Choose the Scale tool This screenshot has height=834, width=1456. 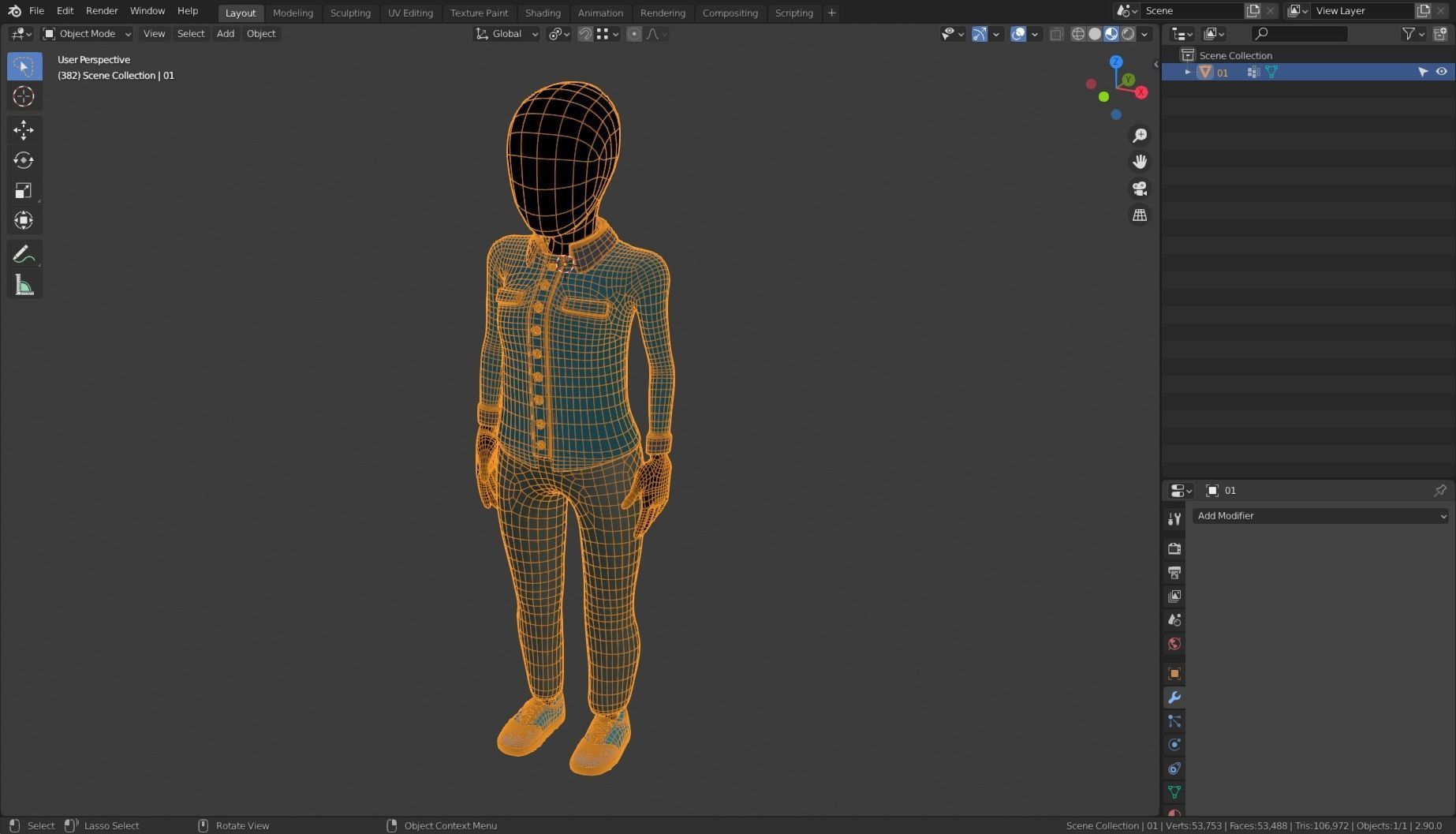coord(24,190)
